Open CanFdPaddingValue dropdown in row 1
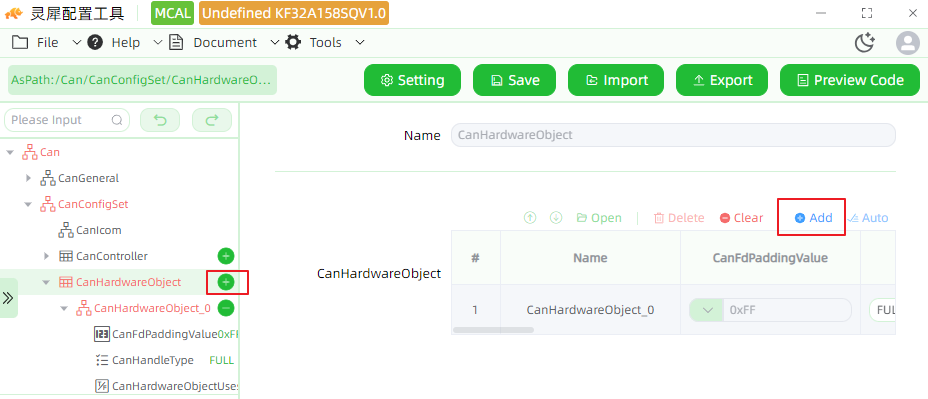This screenshot has width=928, height=399. 706,310
